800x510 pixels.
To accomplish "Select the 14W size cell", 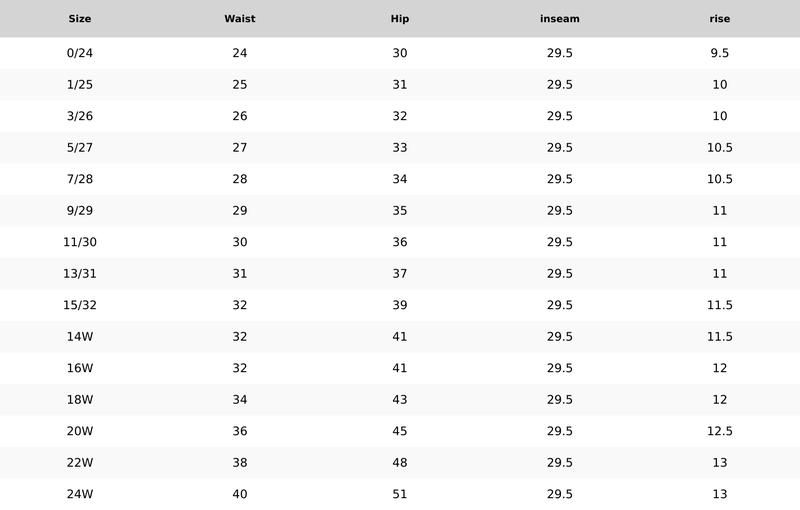I will [80, 337].
